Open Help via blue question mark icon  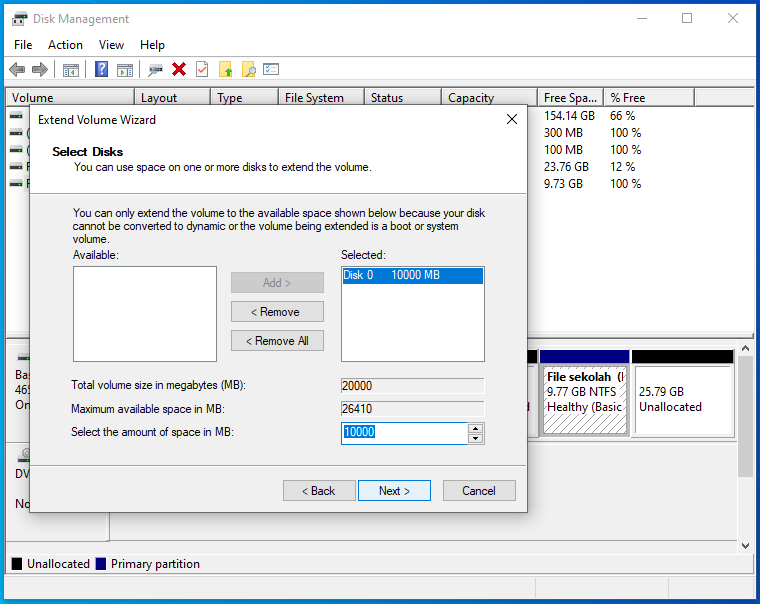coord(101,70)
